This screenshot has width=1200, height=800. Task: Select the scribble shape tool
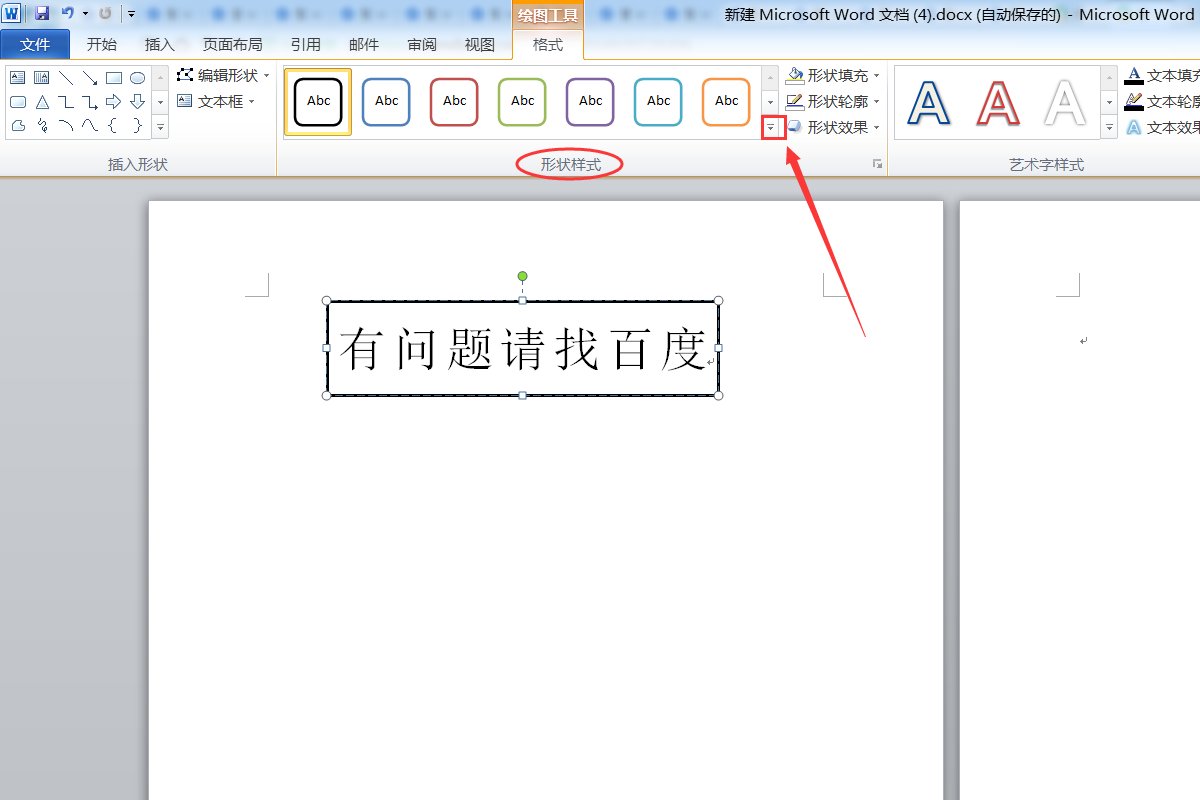(42, 125)
